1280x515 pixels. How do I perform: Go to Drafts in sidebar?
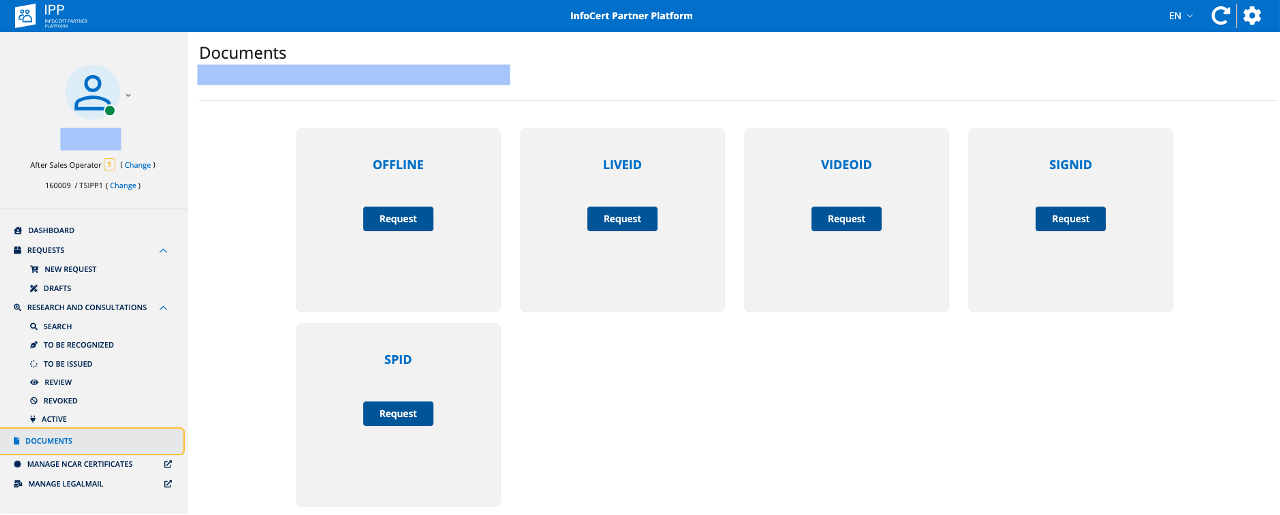[x=57, y=289]
